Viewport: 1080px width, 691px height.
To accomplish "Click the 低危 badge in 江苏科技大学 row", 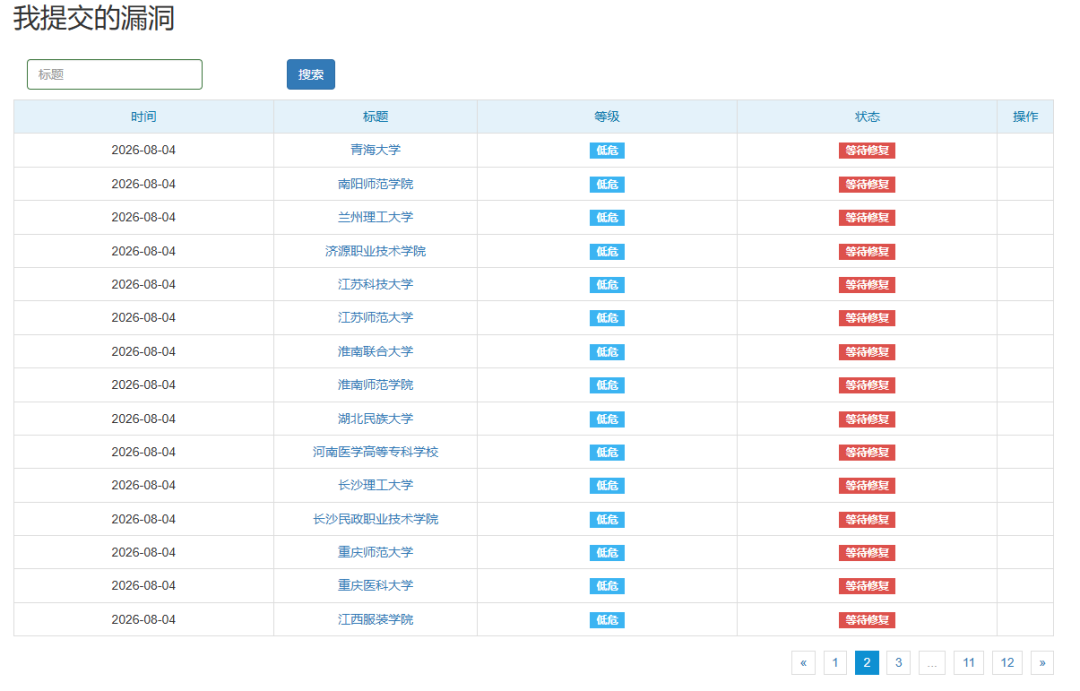I will click(x=607, y=285).
